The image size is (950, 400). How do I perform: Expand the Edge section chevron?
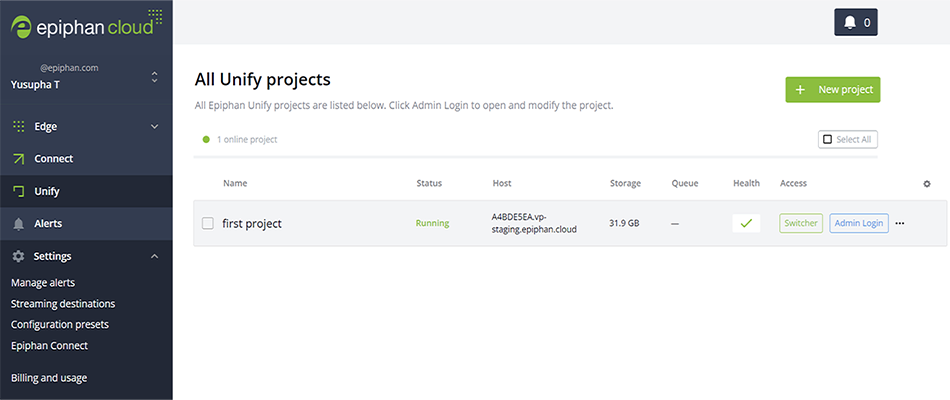[154, 127]
